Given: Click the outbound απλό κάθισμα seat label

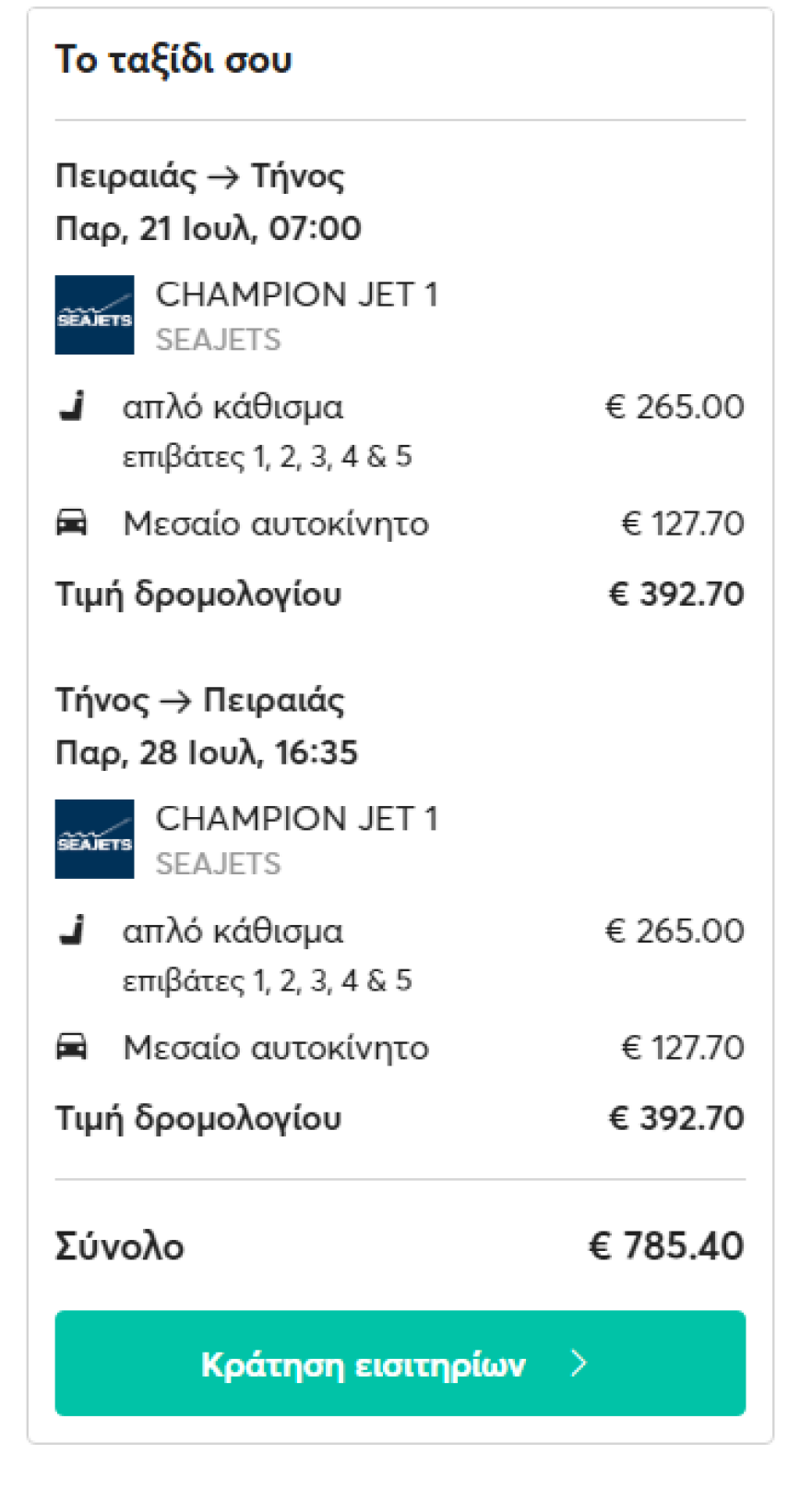Looking at the screenshot, I should (x=233, y=407).
